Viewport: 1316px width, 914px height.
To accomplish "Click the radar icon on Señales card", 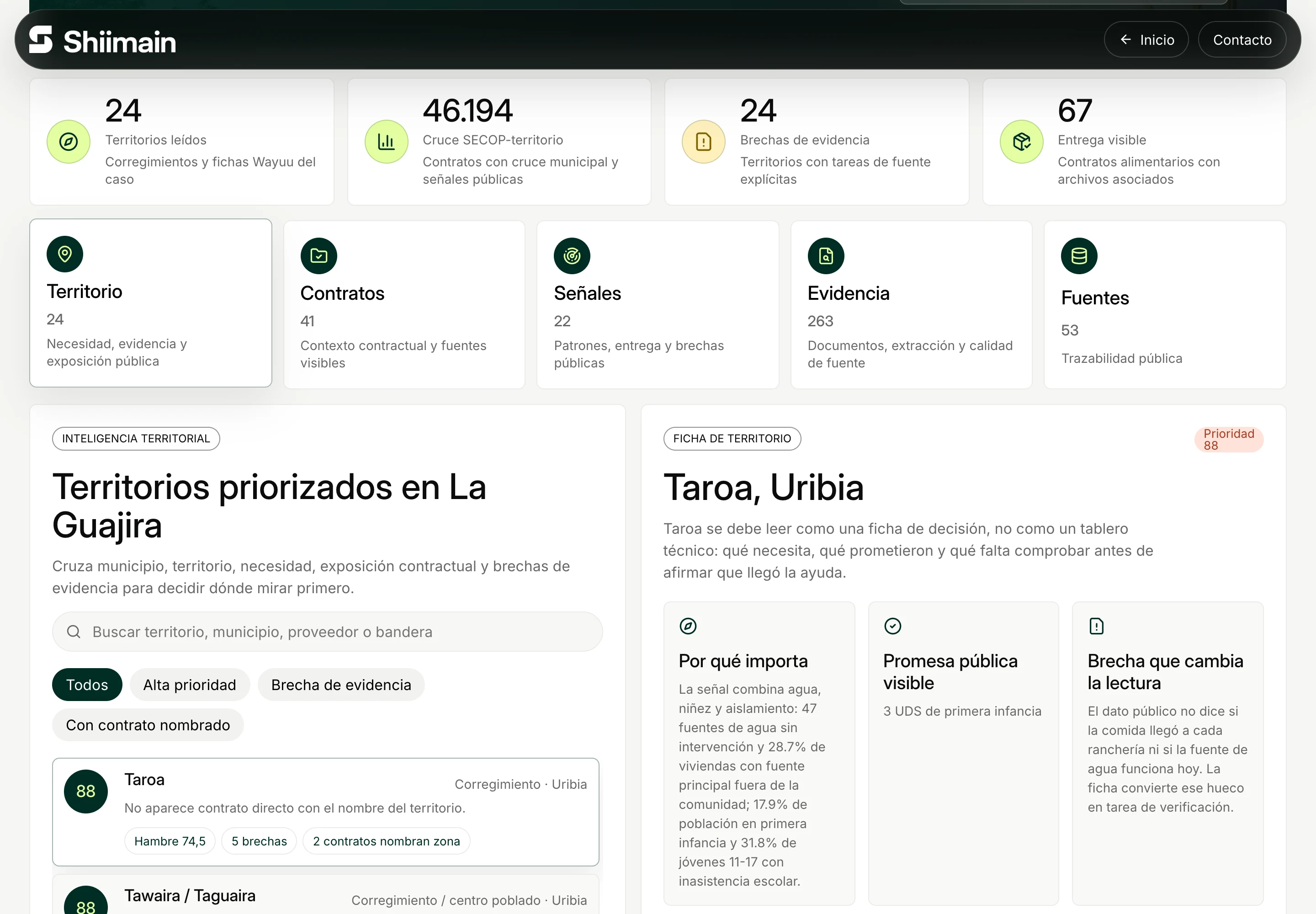I will point(572,255).
